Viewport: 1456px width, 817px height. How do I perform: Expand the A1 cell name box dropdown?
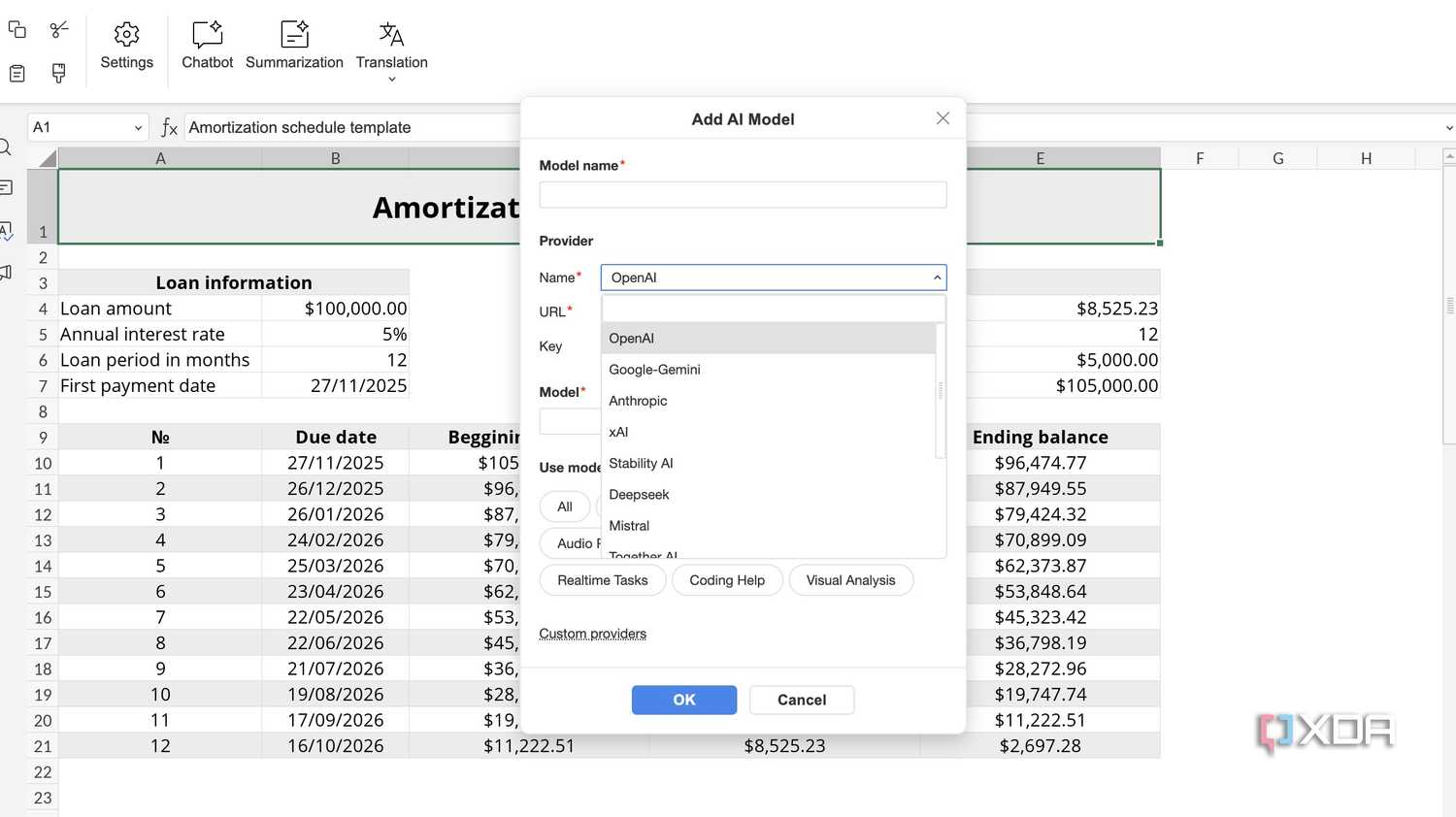point(138,127)
